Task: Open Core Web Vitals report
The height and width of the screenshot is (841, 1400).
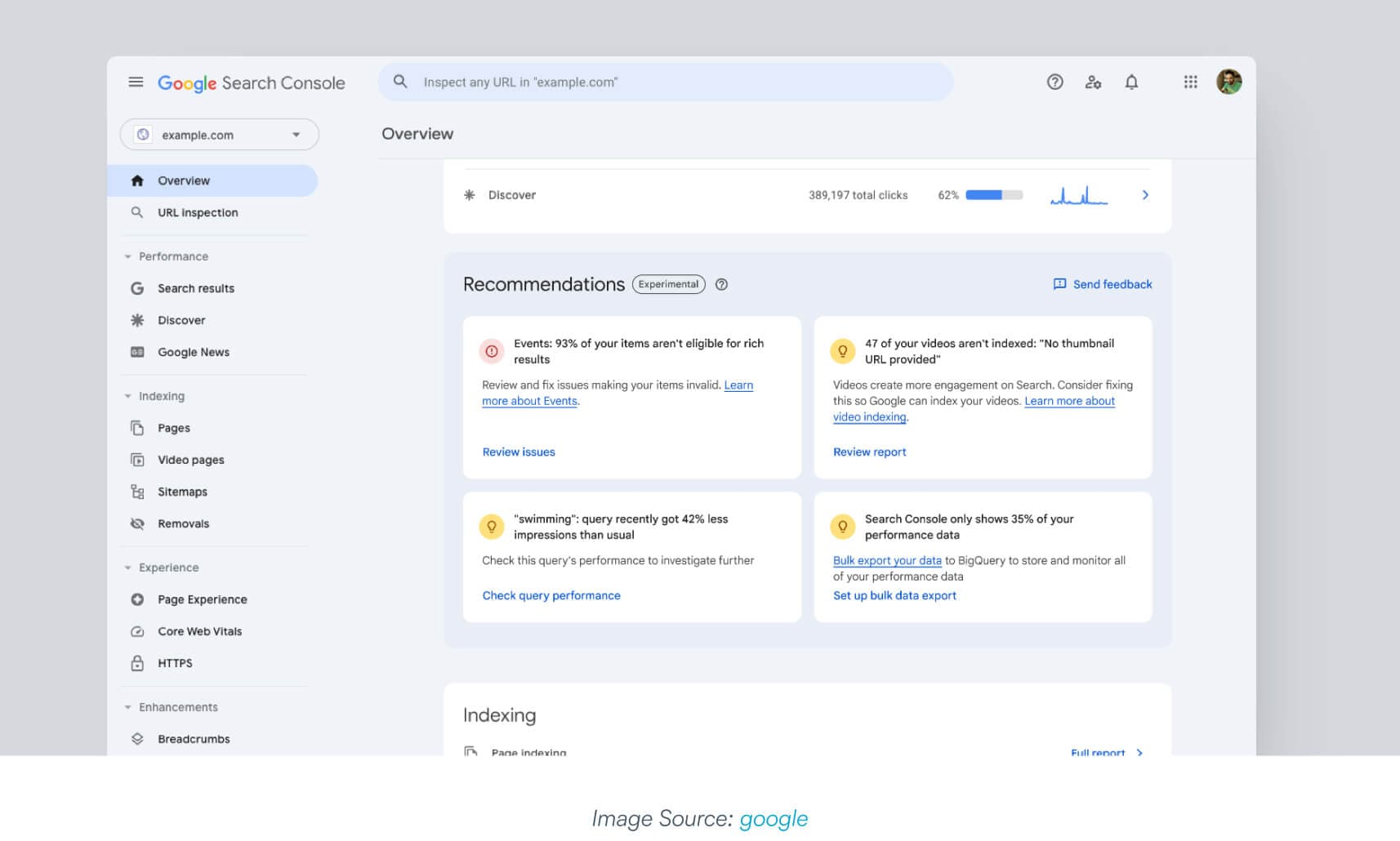Action: (199, 631)
